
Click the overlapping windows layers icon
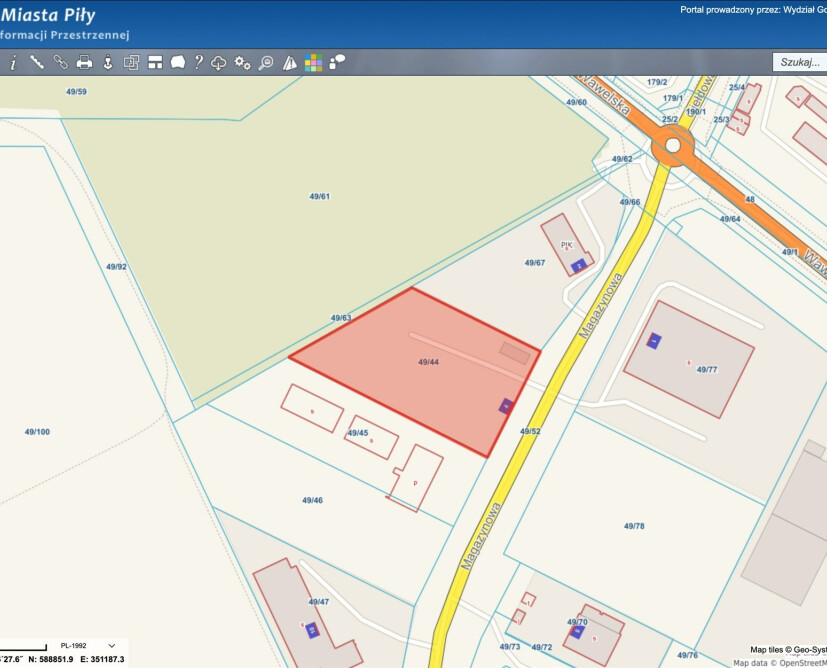point(131,62)
